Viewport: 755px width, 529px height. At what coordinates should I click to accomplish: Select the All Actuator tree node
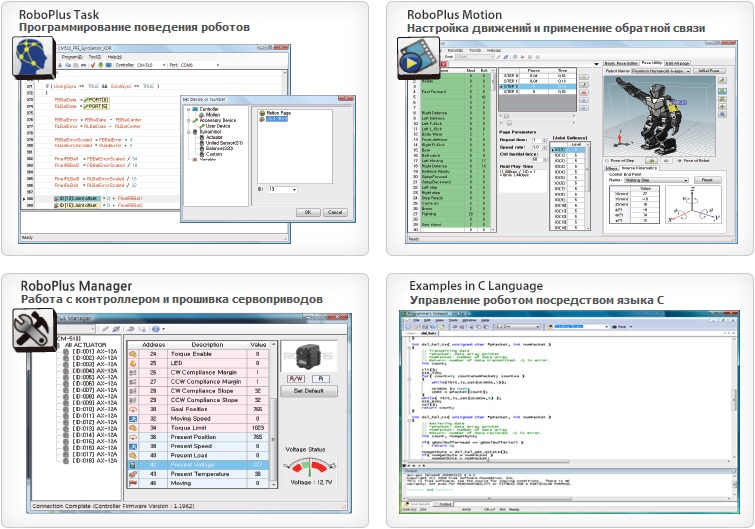pos(85,345)
